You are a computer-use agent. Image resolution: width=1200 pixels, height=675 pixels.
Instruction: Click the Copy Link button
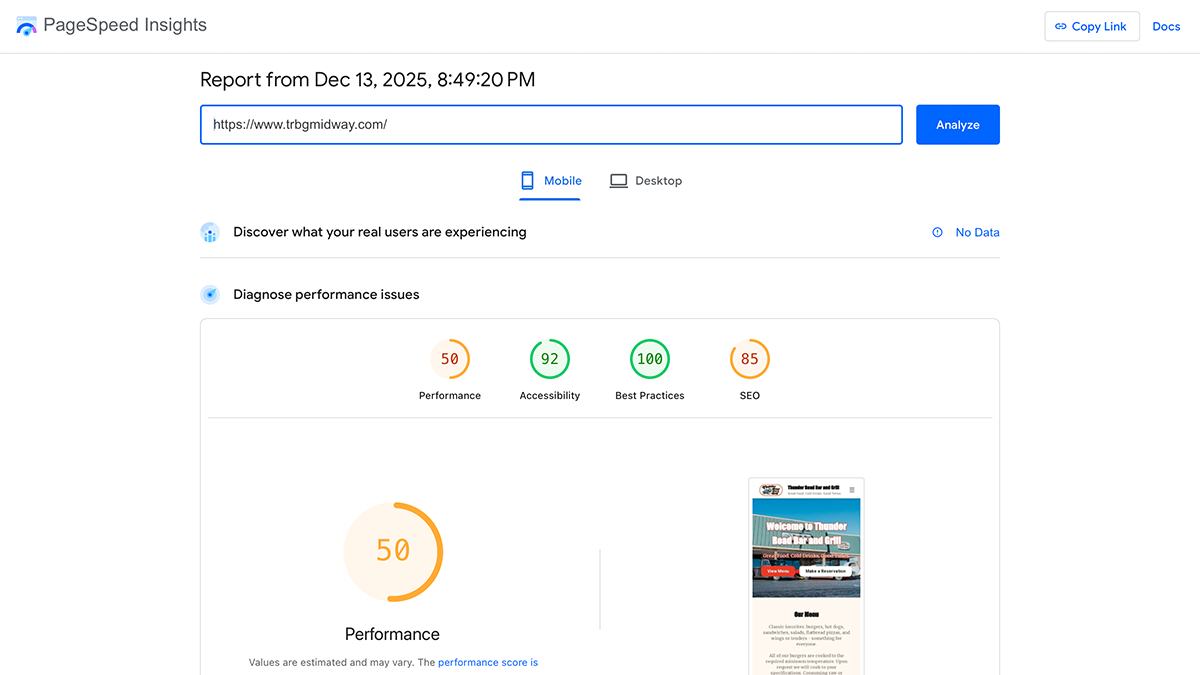[x=1092, y=26]
